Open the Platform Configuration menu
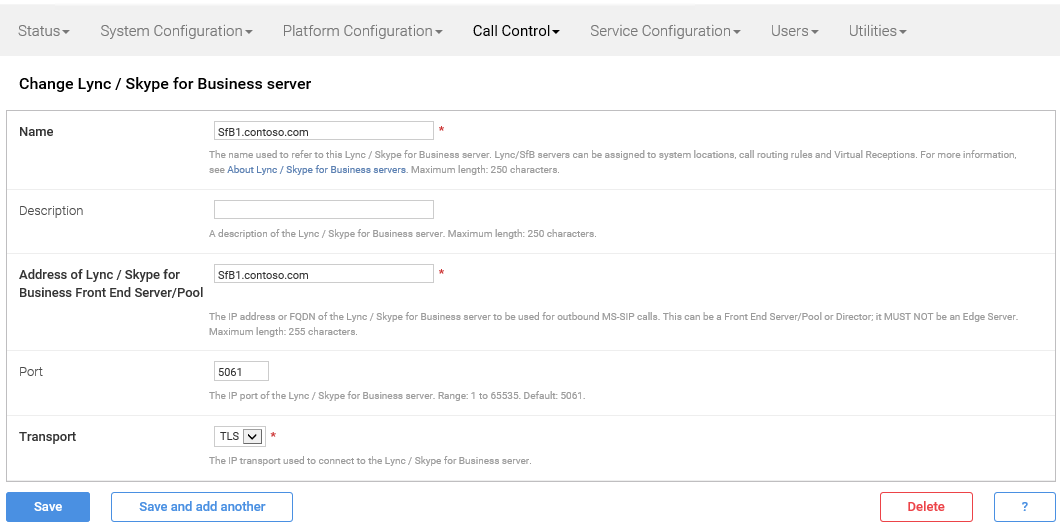Image resolution: width=1060 pixels, height=528 pixels. coord(362,31)
